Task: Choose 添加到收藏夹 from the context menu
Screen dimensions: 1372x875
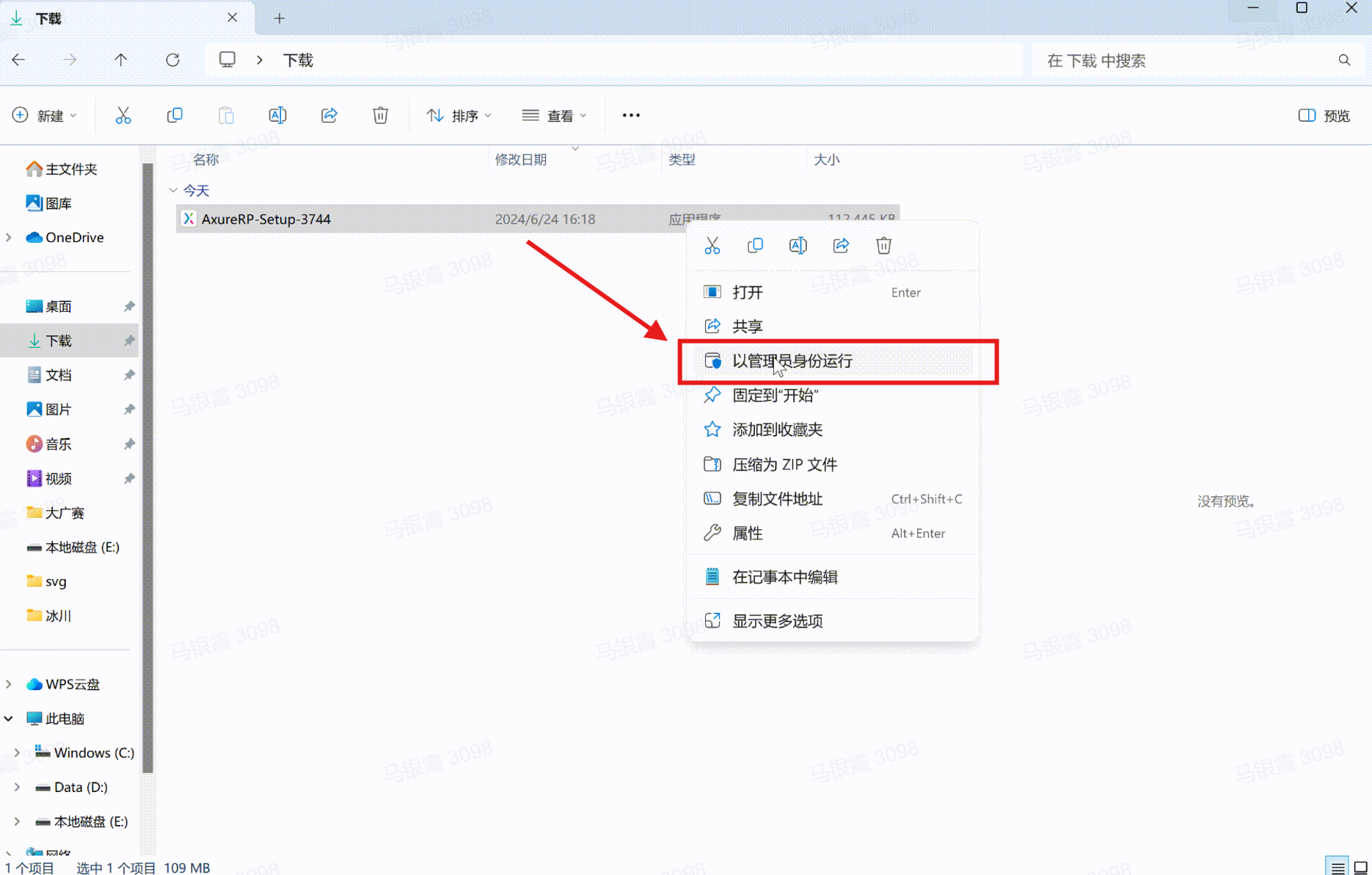Action: [x=833, y=429]
